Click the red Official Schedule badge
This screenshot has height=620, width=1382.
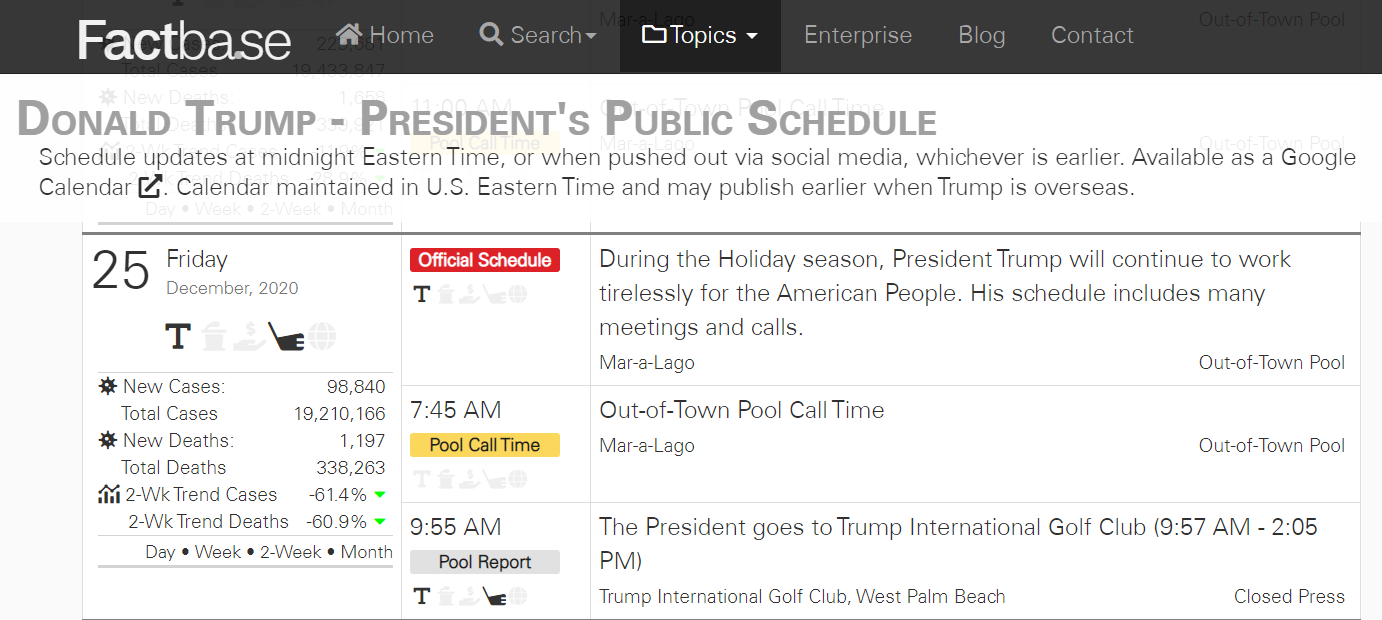point(485,260)
